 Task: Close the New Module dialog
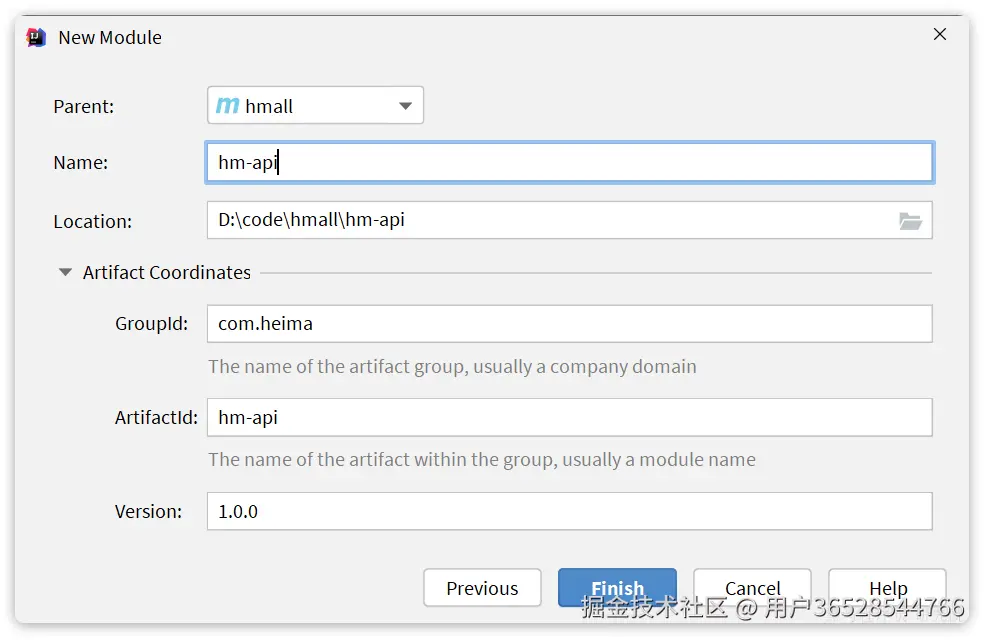(x=940, y=35)
